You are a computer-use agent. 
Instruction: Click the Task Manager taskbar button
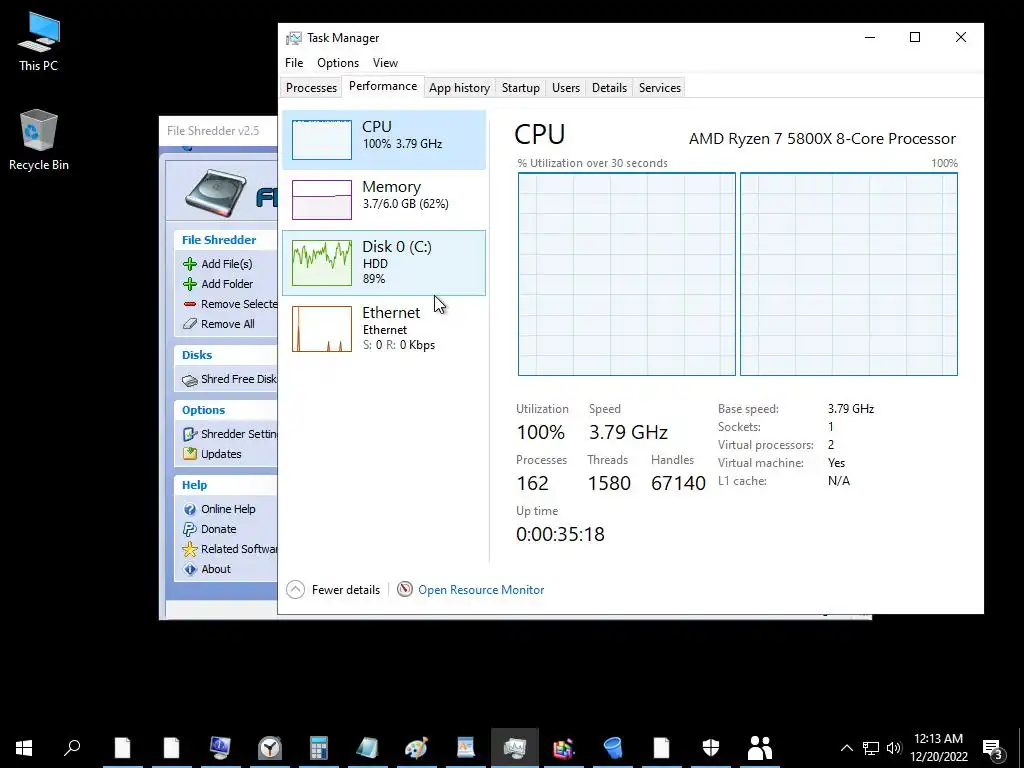(x=515, y=748)
